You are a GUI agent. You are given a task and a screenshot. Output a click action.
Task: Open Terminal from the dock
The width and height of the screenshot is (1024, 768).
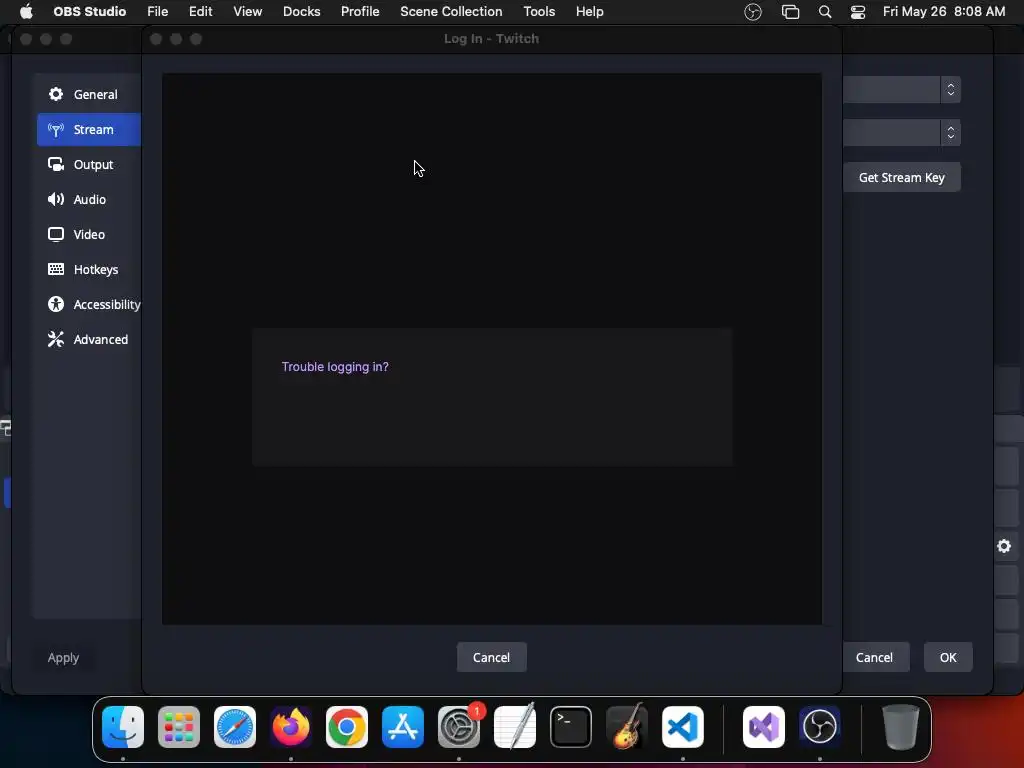[571, 727]
